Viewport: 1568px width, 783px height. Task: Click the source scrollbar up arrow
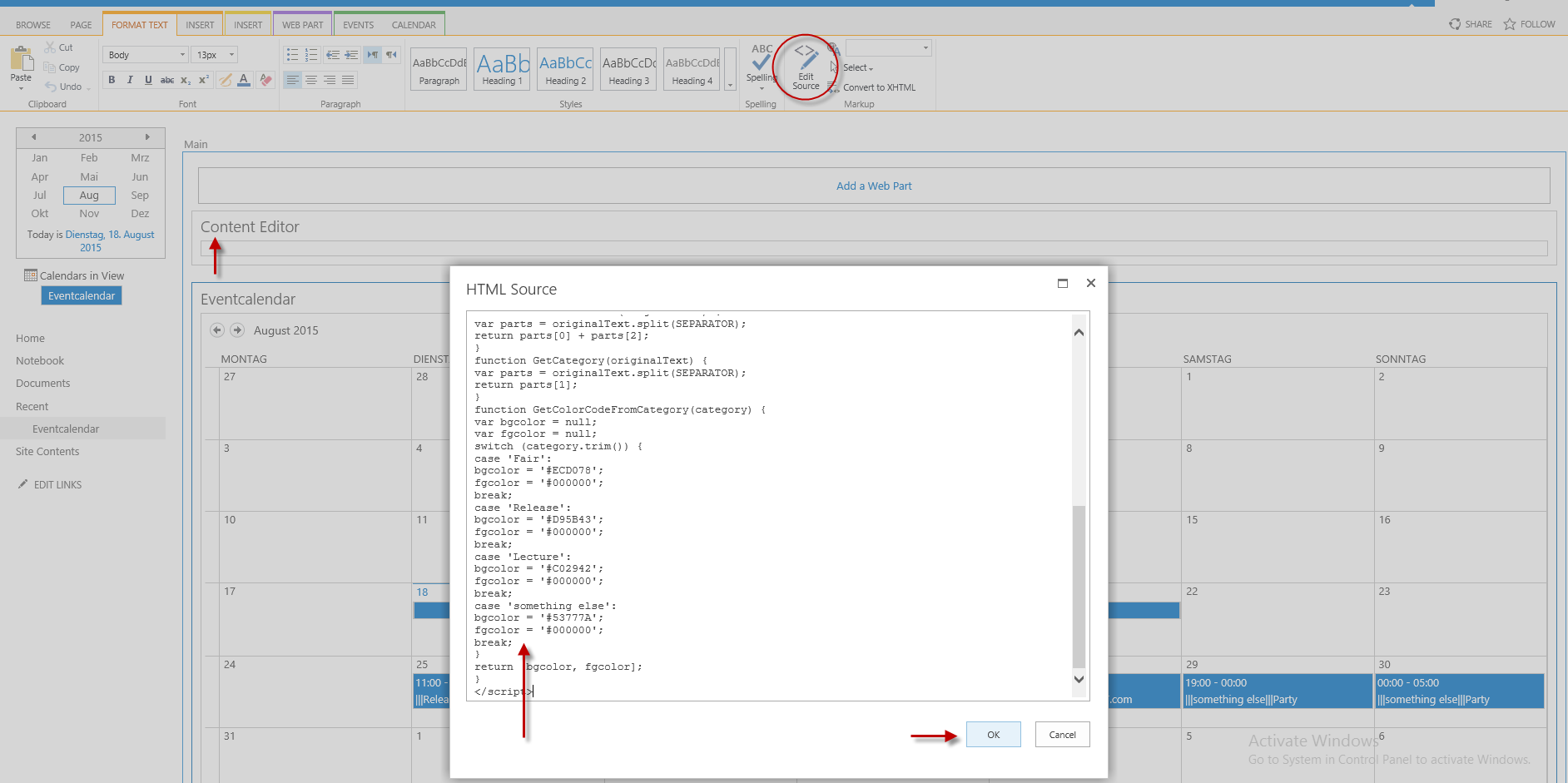click(1079, 332)
